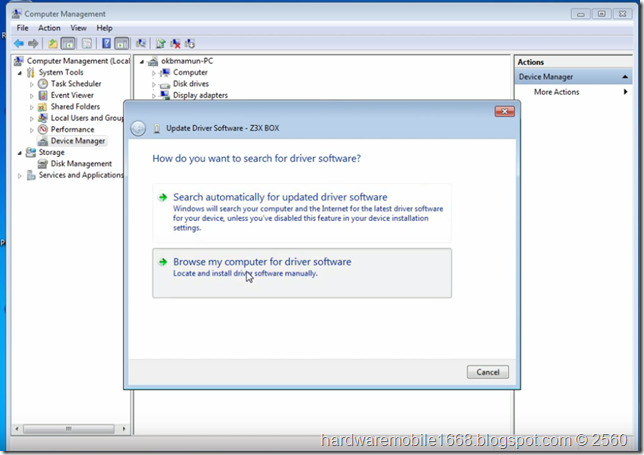Expand the Local Users and Groups arrow
The height and width of the screenshot is (455, 644).
(x=32, y=119)
